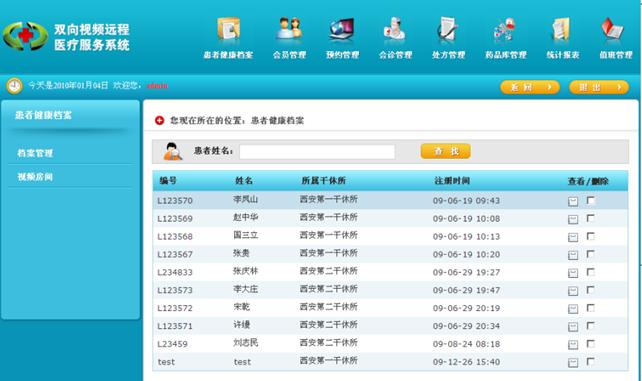
Task: Click patient name 赵中华
Action: coord(246,217)
